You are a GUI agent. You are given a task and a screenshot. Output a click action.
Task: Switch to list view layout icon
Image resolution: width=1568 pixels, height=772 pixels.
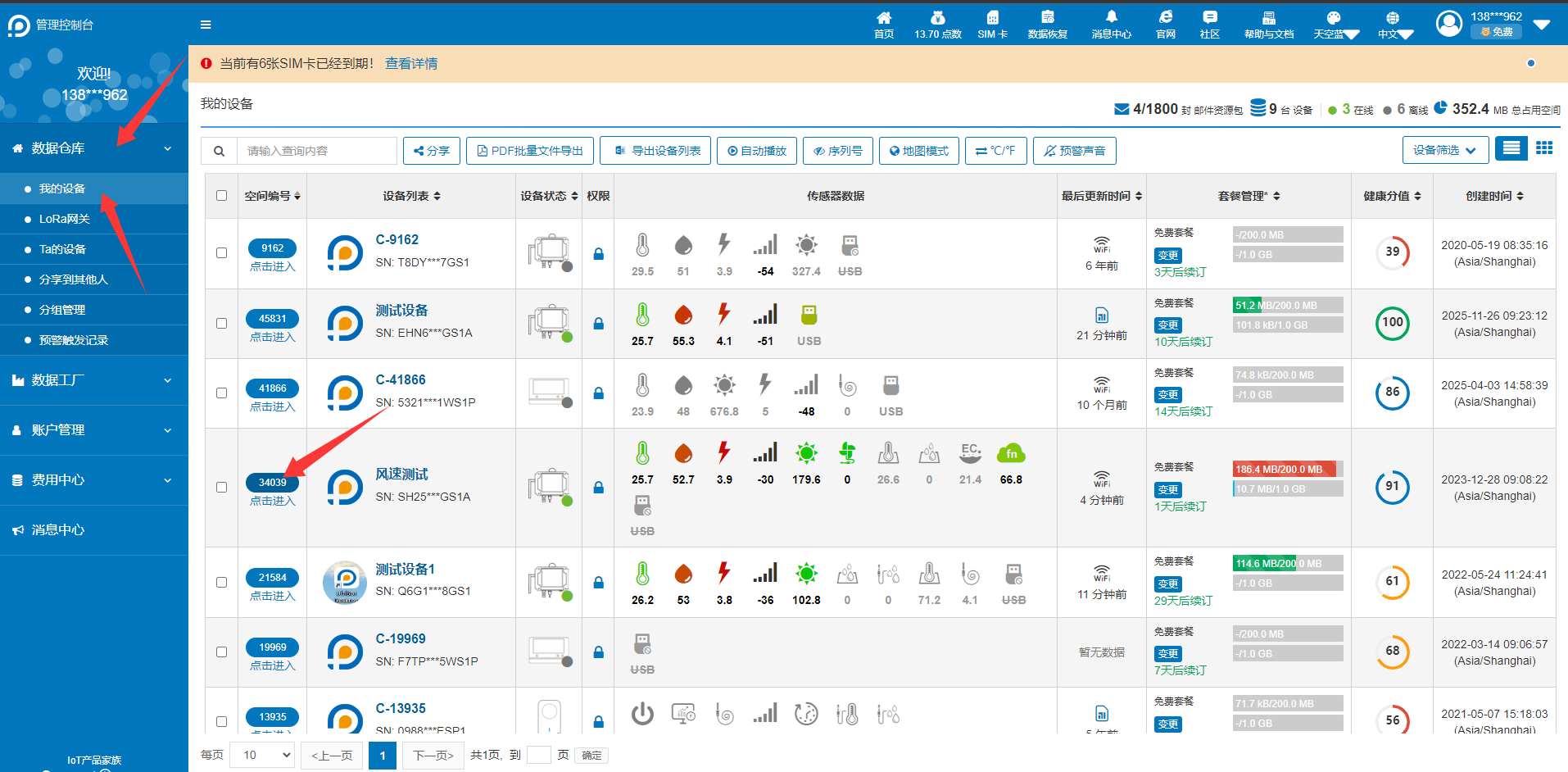pyautogui.click(x=1511, y=148)
